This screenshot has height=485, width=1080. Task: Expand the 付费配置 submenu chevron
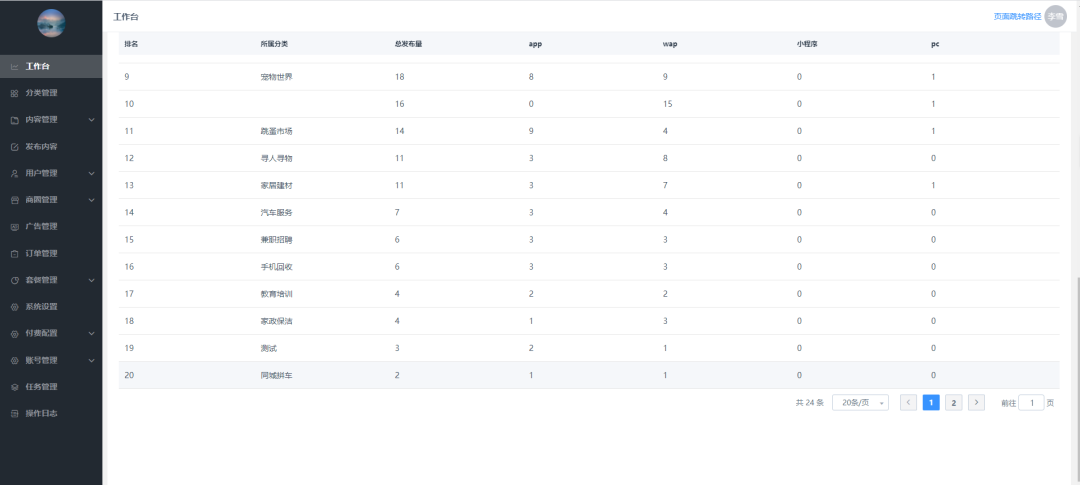pyautogui.click(x=92, y=333)
